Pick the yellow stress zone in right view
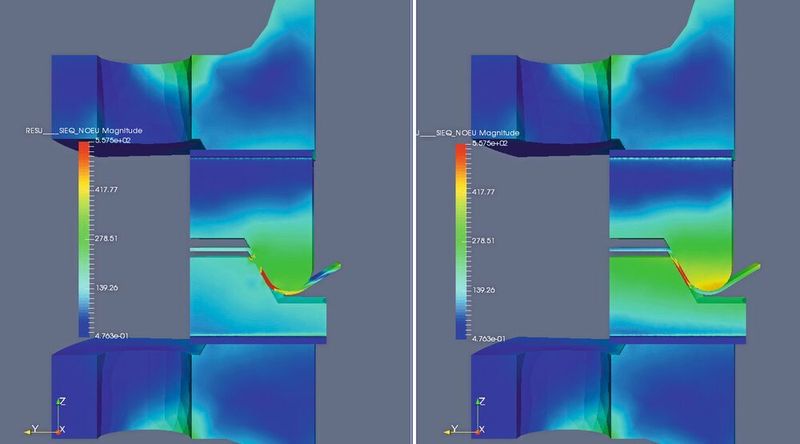 click(x=711, y=283)
